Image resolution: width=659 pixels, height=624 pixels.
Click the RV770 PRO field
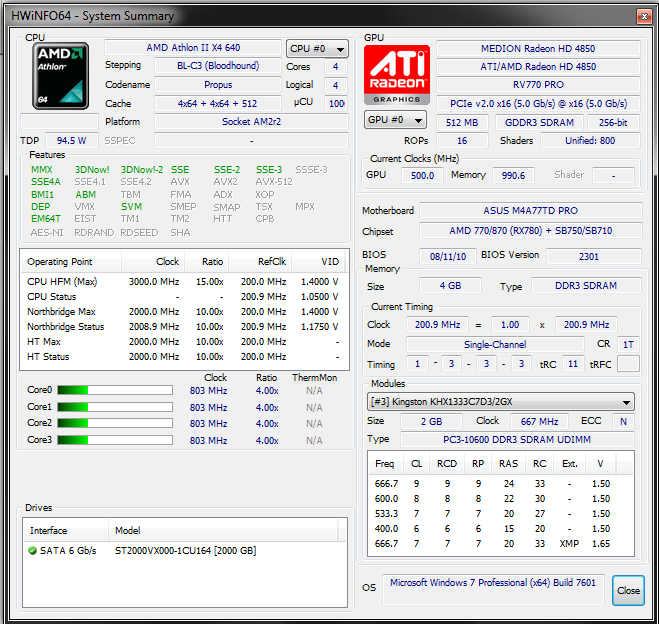tap(538, 85)
